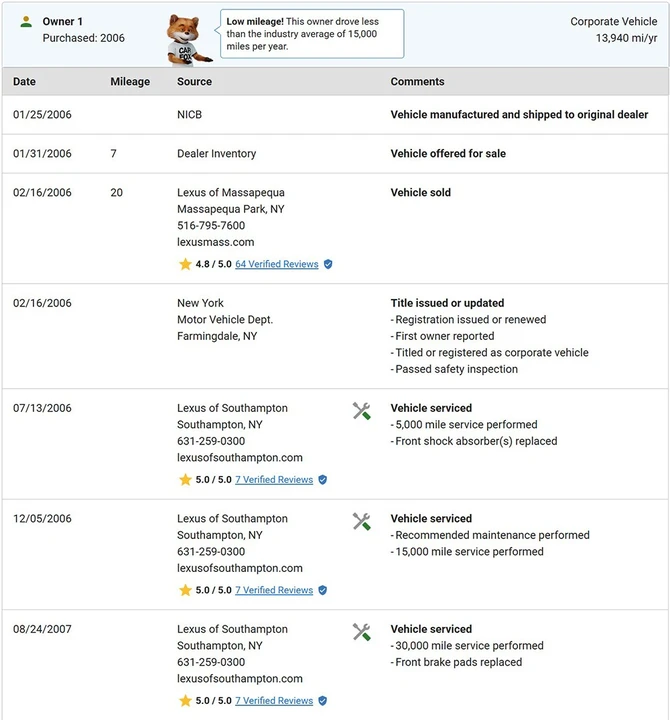Click the mileage value 20
670x720 pixels.
(117, 192)
